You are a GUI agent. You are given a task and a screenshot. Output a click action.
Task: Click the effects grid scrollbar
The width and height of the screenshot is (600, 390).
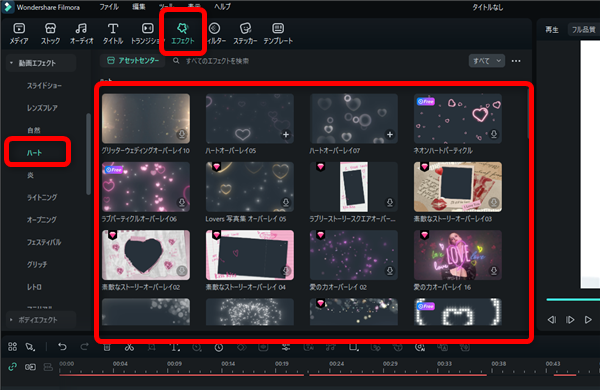coord(528,113)
